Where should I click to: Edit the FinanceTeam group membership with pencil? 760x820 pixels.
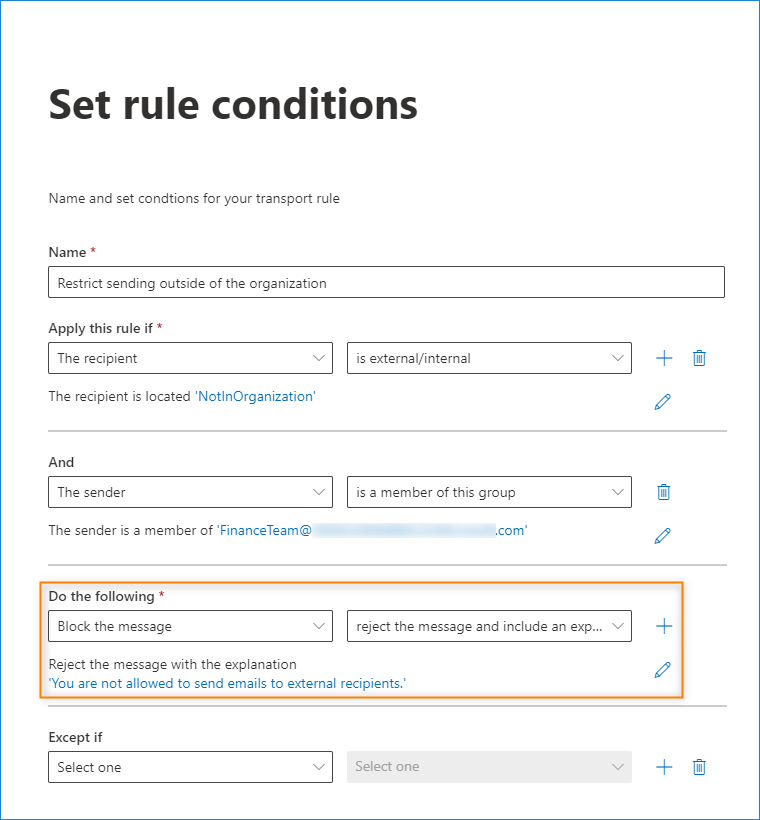662,536
